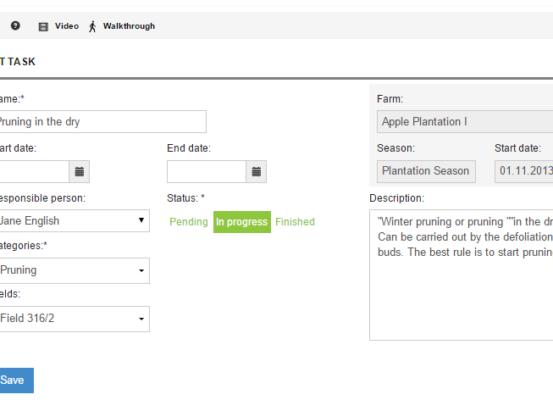Click the End date text field
The width and height of the screenshot is (553, 400).
(207, 172)
